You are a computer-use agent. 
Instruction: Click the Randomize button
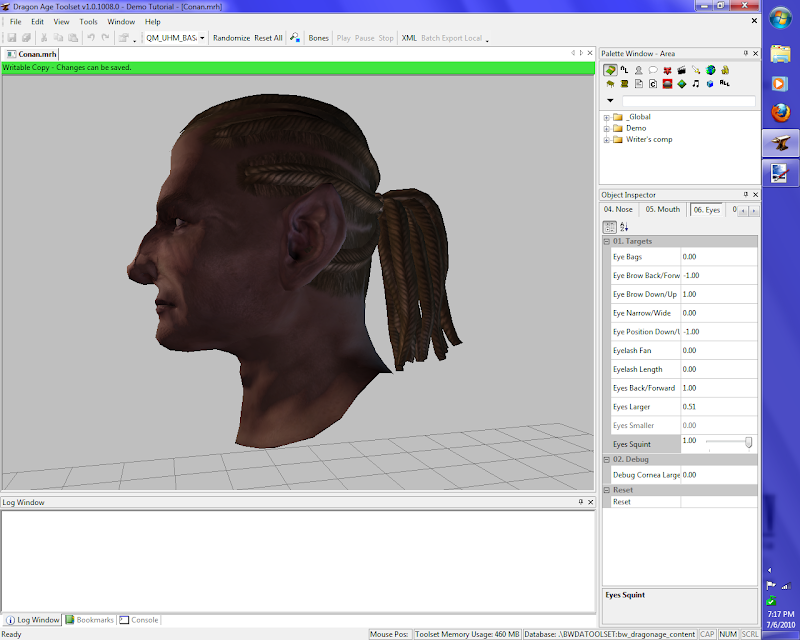pos(230,38)
